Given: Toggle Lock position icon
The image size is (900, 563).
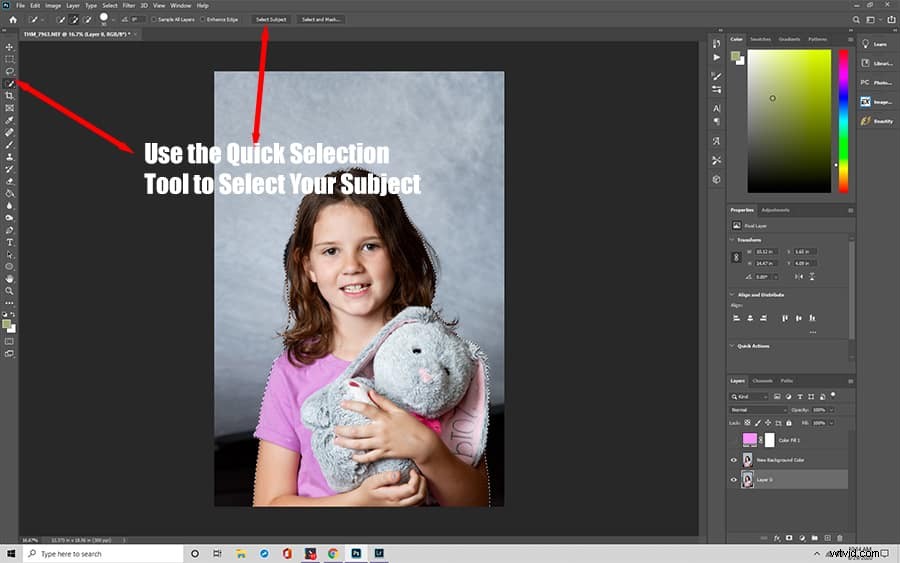Looking at the screenshot, I should pos(768,423).
